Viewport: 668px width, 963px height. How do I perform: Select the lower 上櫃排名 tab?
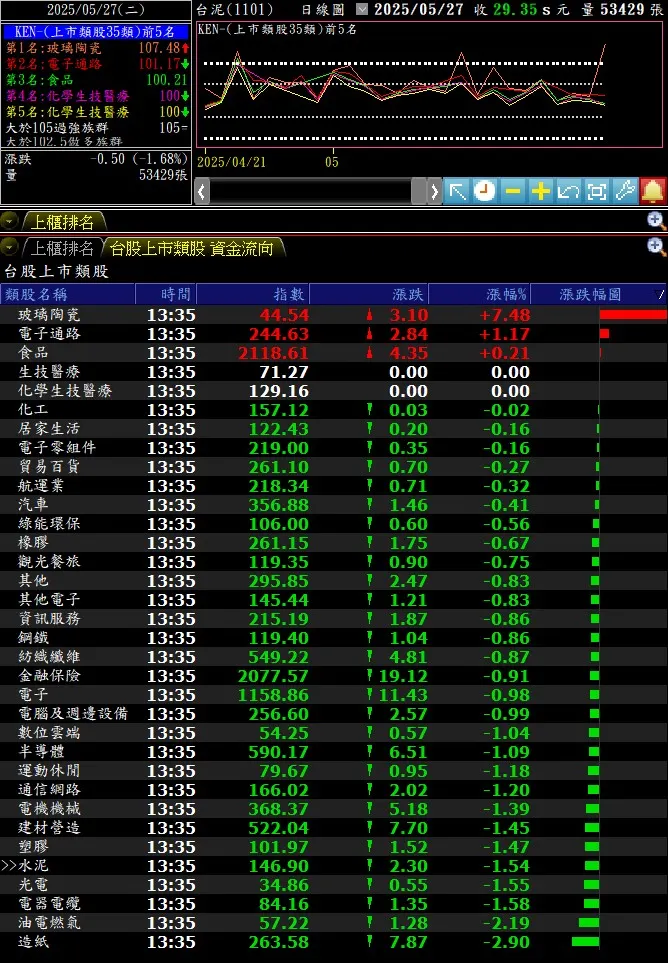pos(63,248)
